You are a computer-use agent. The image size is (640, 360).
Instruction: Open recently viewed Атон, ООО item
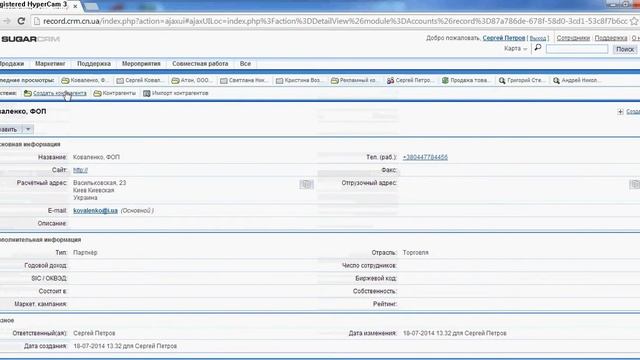click(191, 80)
